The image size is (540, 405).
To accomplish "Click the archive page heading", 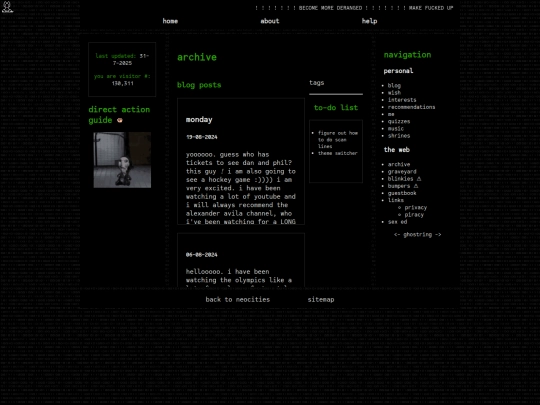I will click(x=197, y=57).
